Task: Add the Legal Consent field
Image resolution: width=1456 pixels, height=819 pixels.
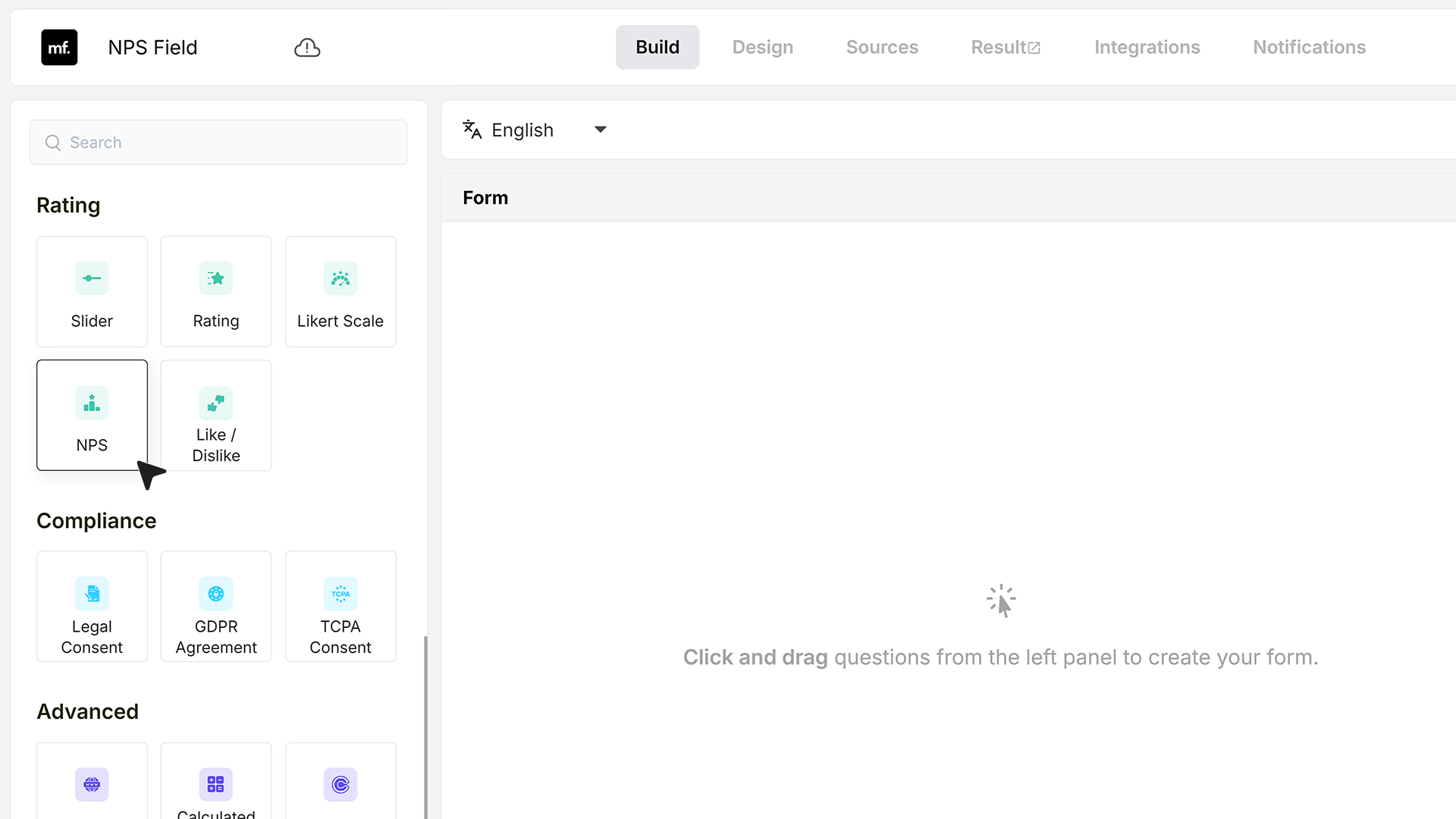Action: [x=92, y=607]
